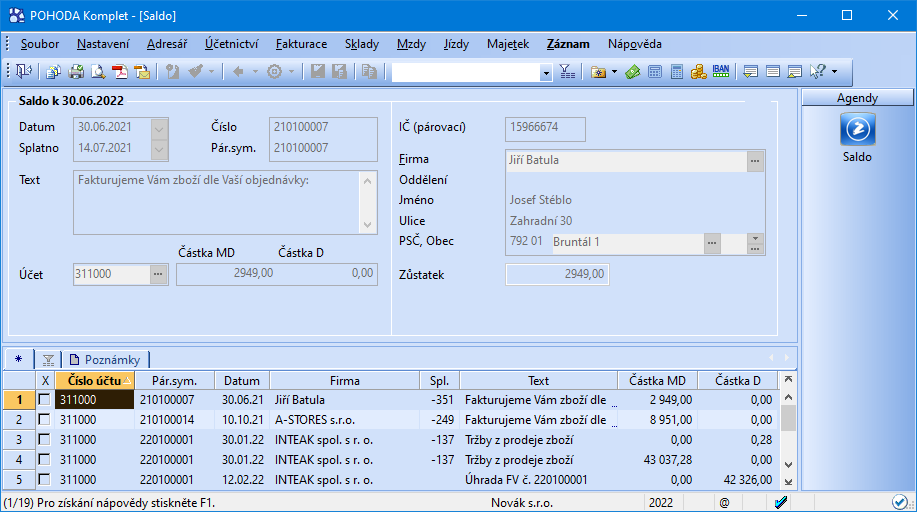
Task: Click the filter tab icon beside Poznámky
Action: [x=48, y=359]
